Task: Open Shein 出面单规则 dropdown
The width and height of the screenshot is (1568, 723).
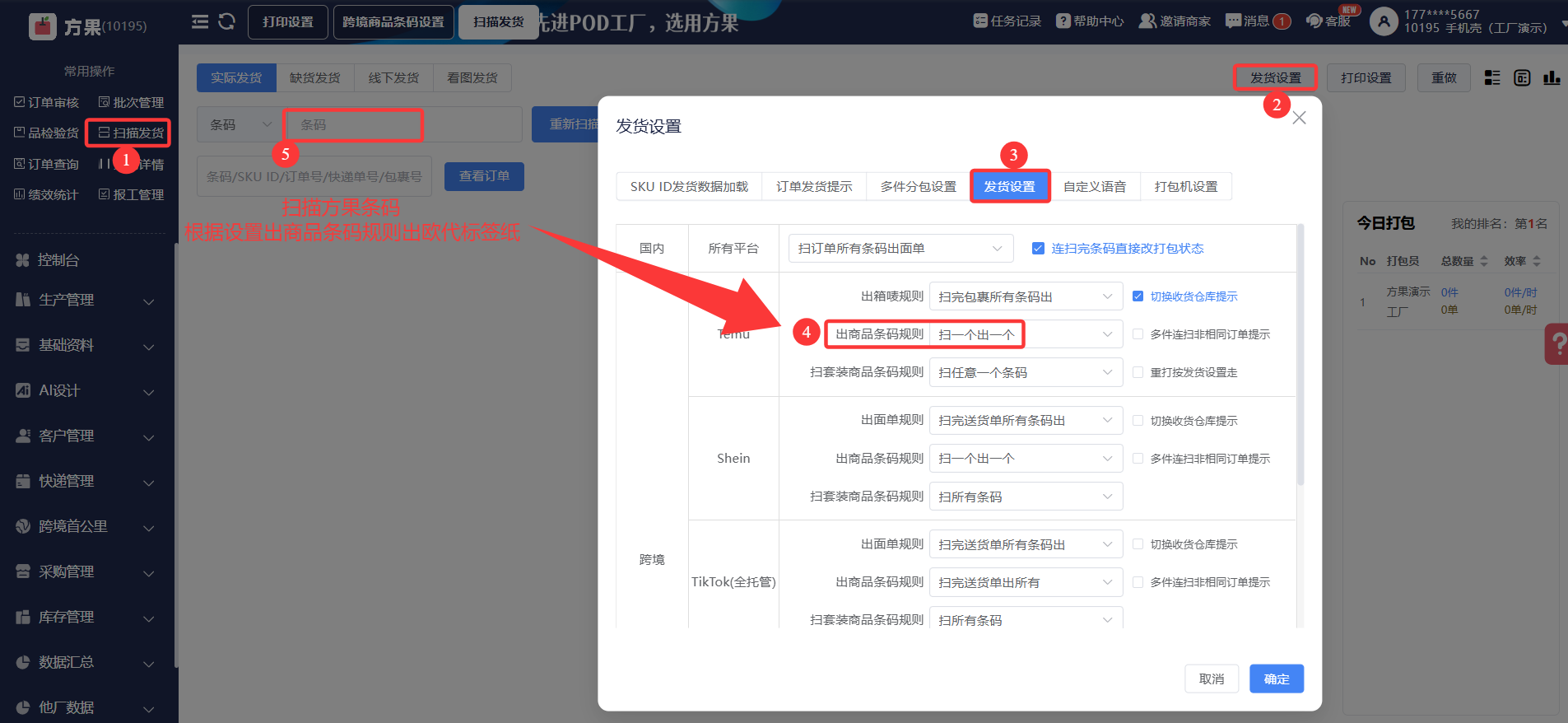Action: tap(1026, 420)
